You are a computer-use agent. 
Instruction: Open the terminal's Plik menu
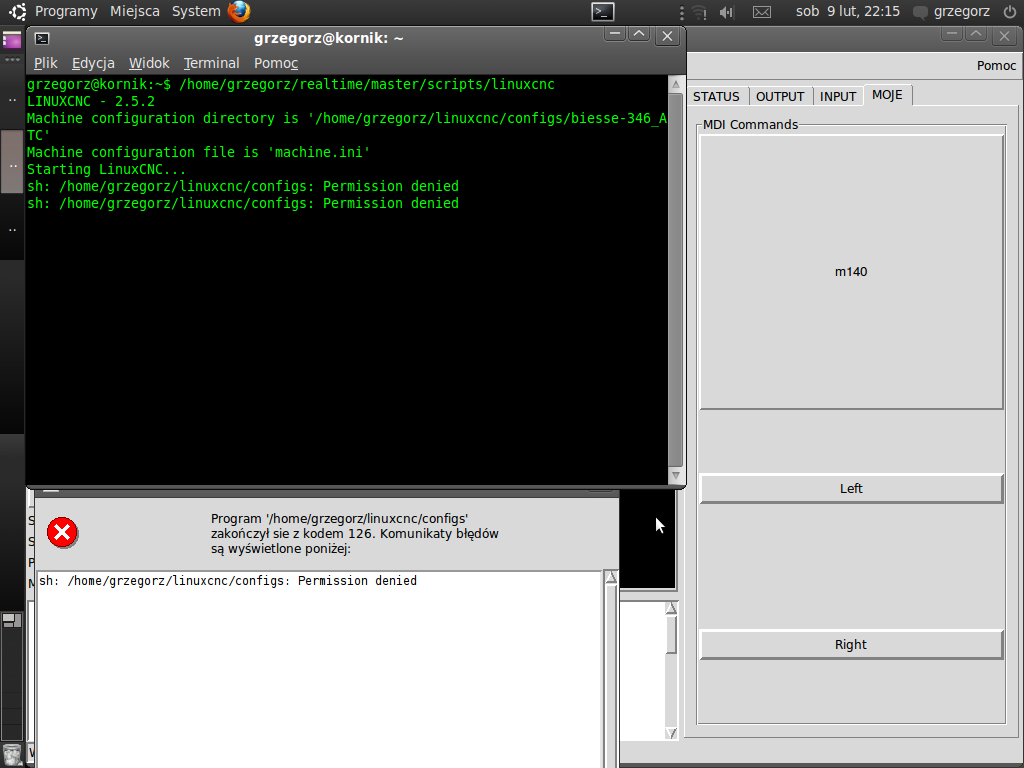coord(46,63)
